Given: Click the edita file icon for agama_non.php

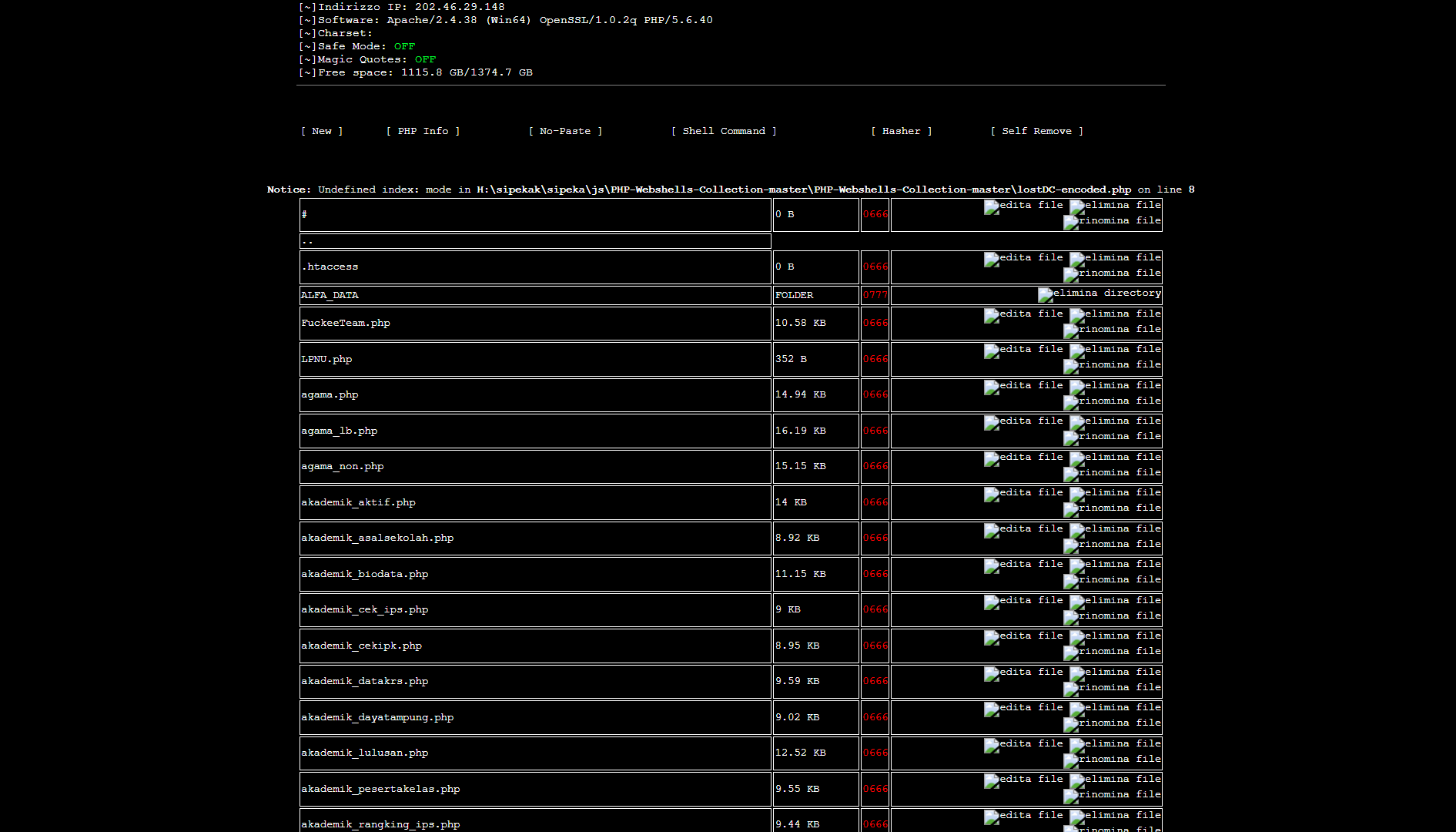Looking at the screenshot, I should (x=1023, y=458).
